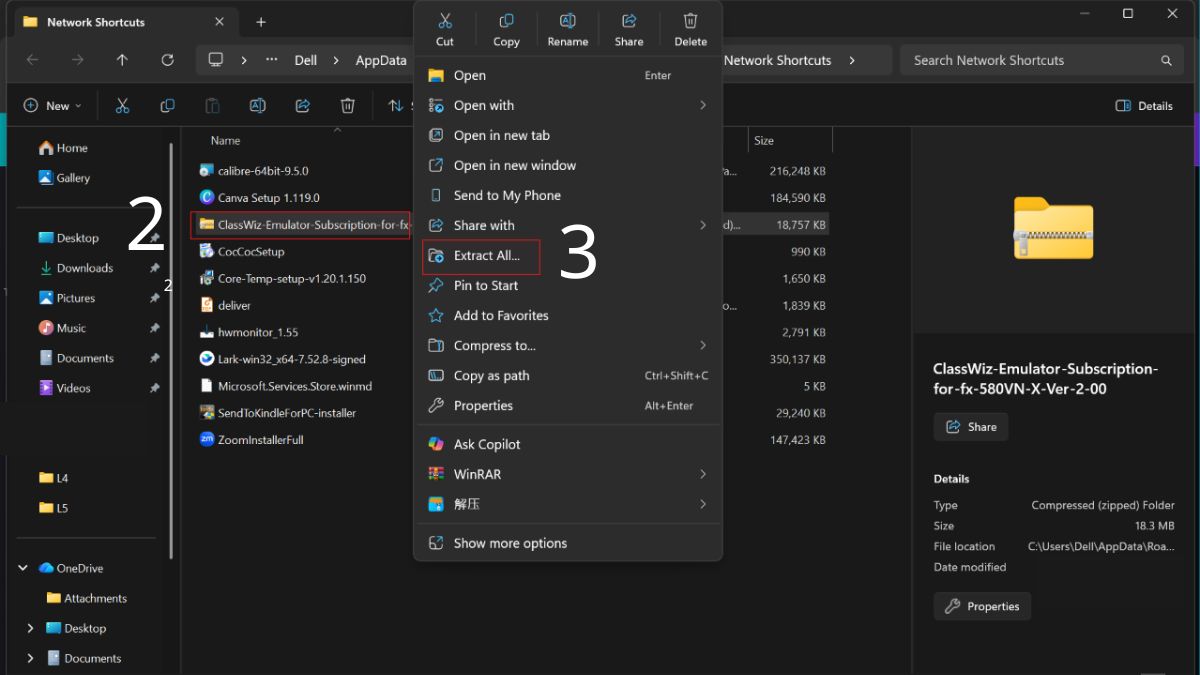Refresh the folder view

click(167, 60)
